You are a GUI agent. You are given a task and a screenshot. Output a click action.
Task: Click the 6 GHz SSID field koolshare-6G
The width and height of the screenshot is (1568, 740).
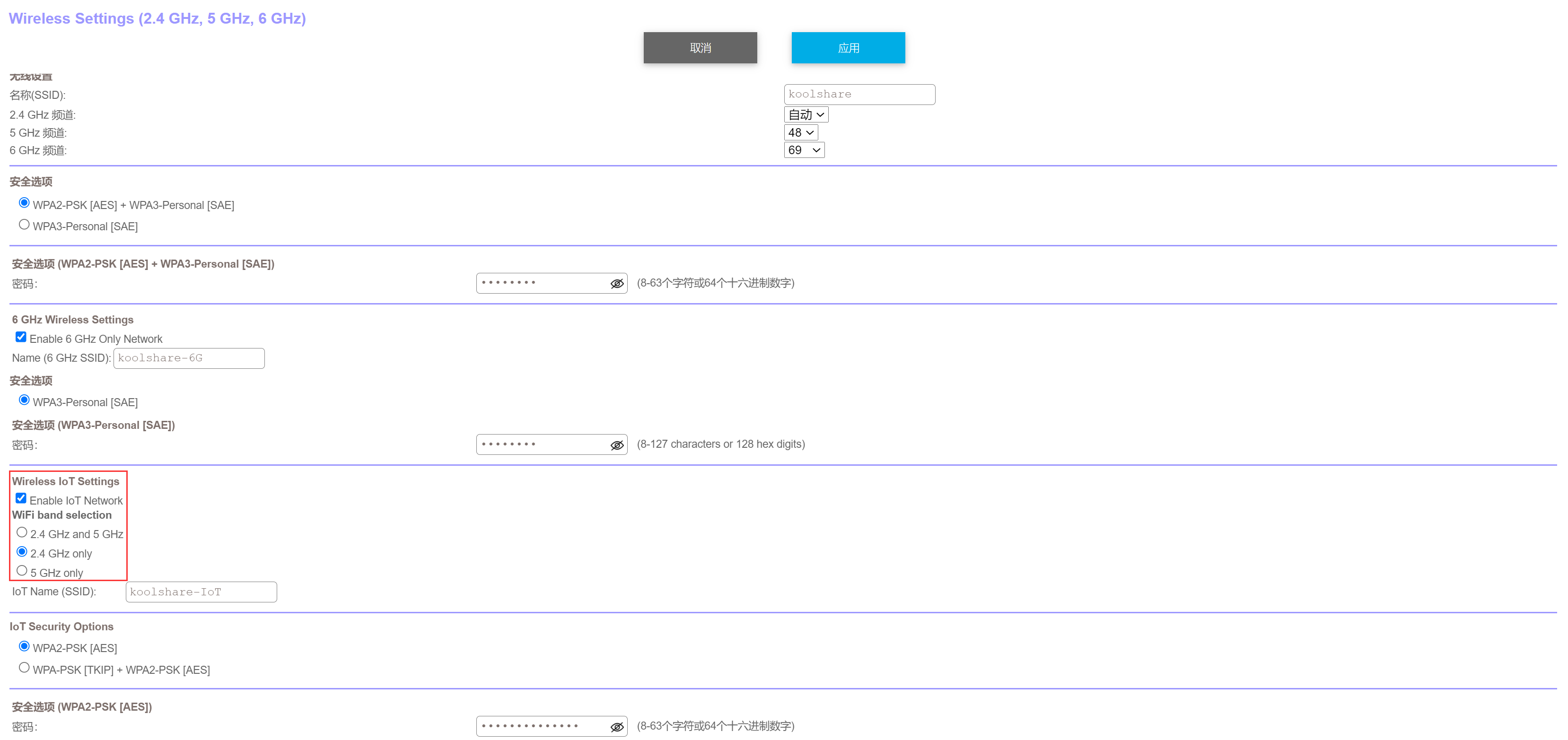189,358
